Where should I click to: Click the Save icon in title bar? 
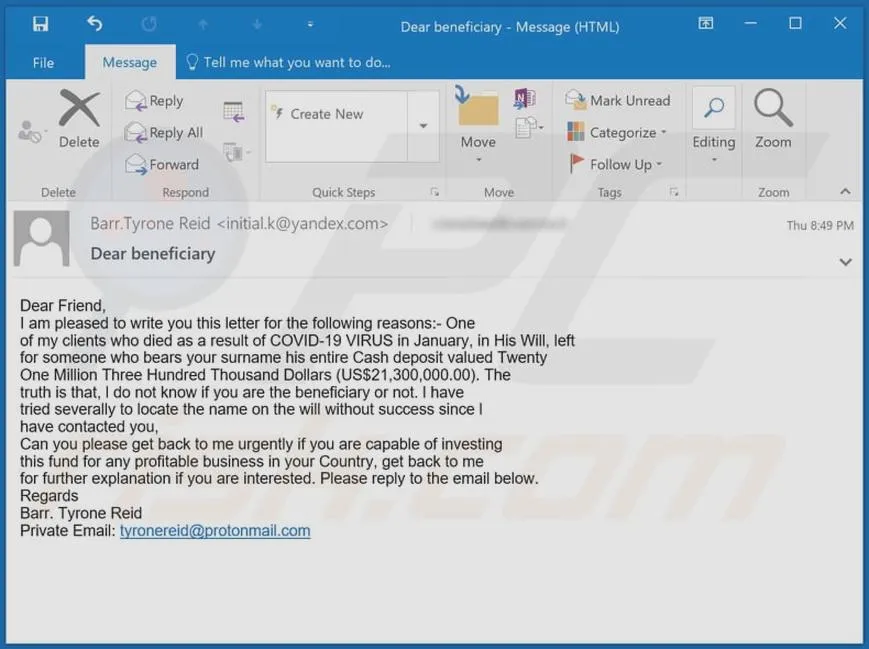point(40,24)
